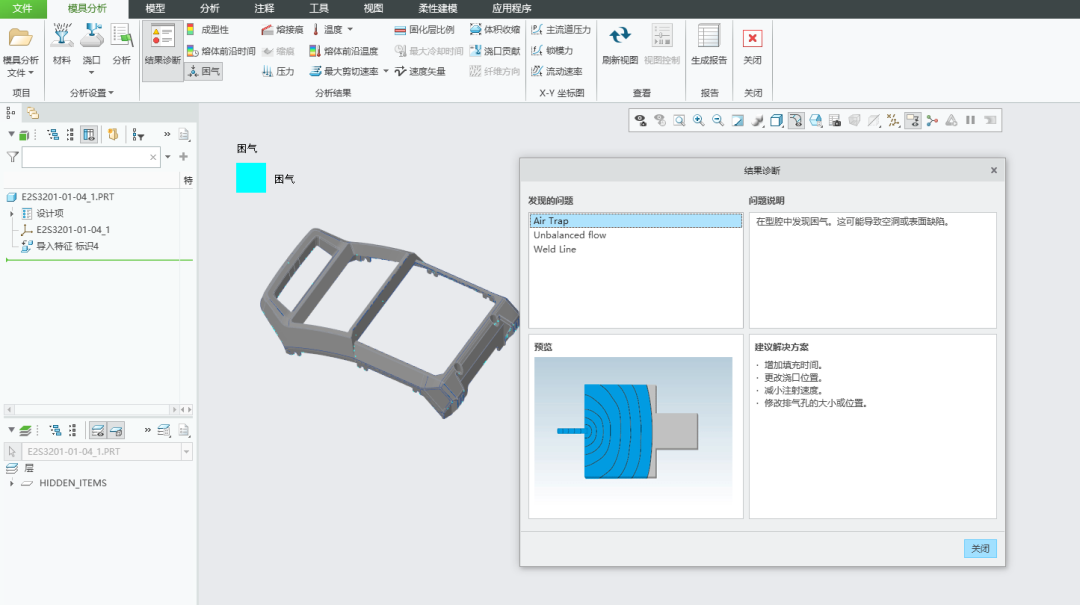Show the 压力 (pressure) result
This screenshot has width=1080, height=605.
click(x=278, y=71)
